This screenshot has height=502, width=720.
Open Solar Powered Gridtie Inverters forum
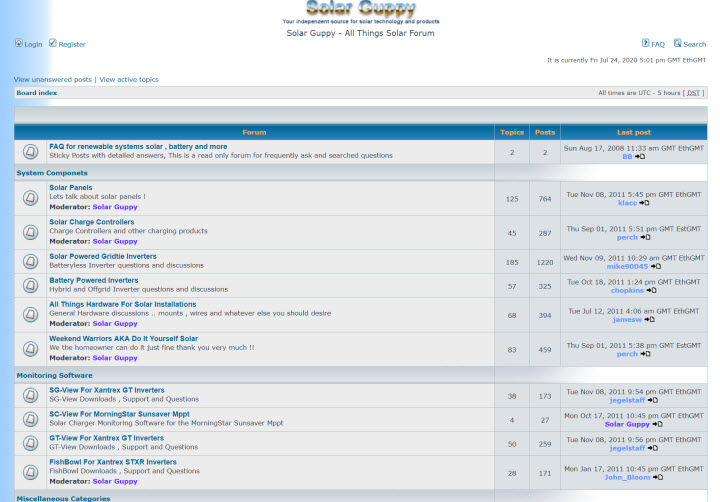coord(103,256)
